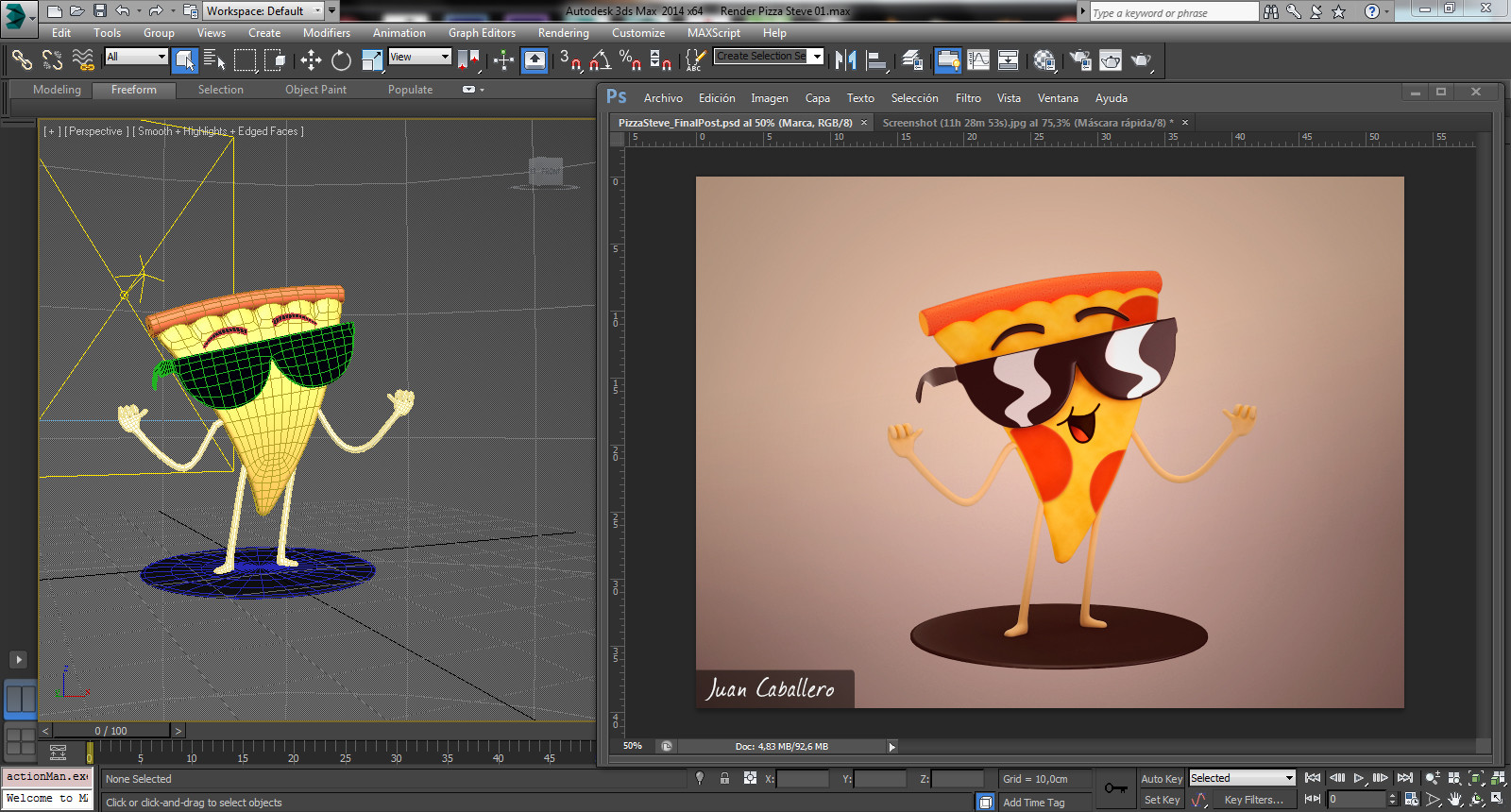Open the Schematic View icon
This screenshot has height=812, width=1511.
click(1009, 60)
